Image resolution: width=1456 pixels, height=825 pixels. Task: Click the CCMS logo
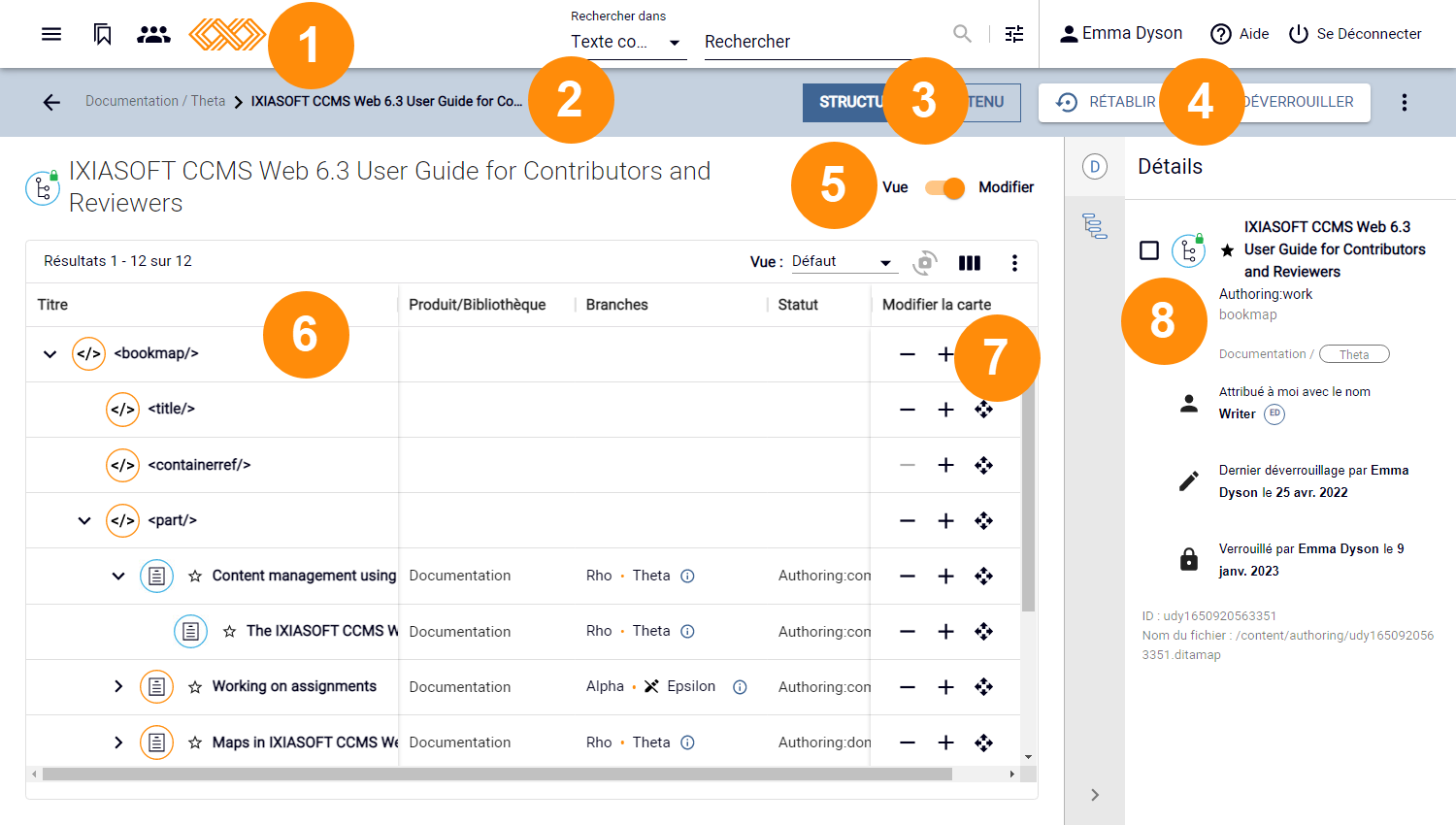[x=226, y=34]
